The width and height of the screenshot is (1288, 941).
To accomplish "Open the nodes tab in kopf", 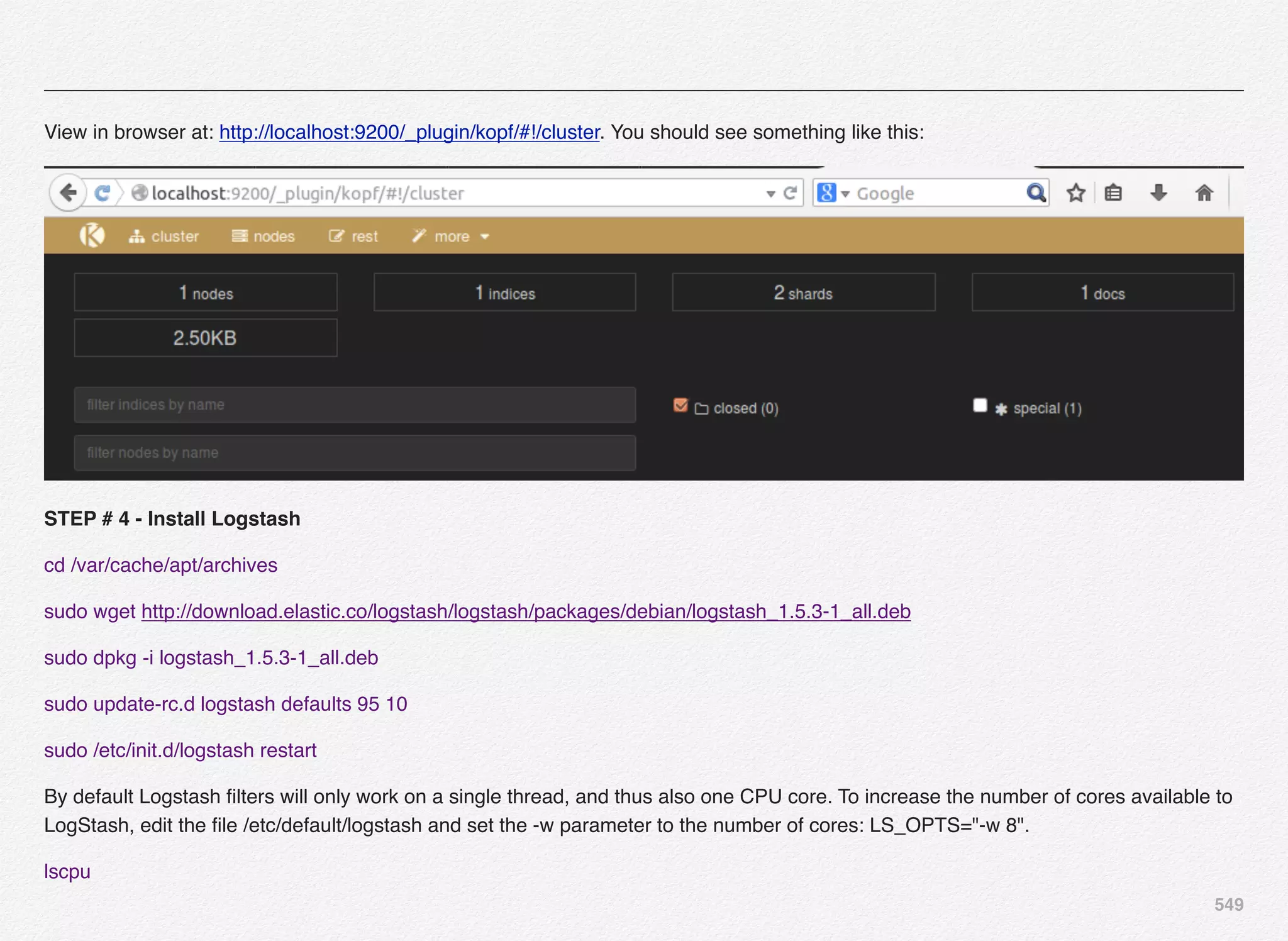I will tap(263, 237).
